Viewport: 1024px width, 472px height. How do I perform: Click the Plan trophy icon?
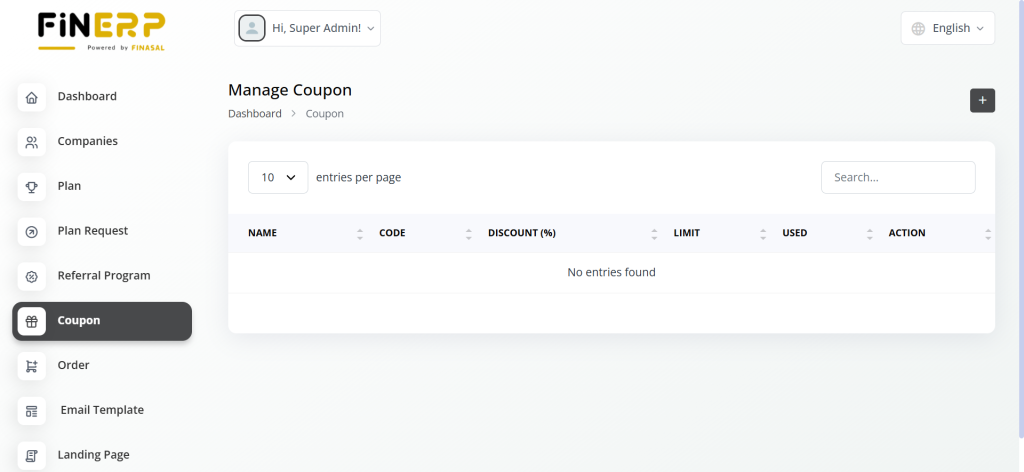[32, 187]
